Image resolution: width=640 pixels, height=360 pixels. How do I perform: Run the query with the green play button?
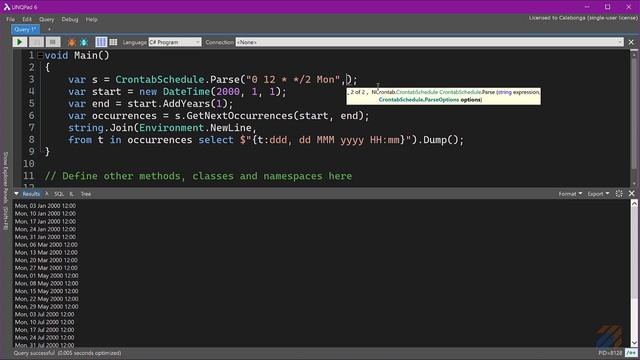(19, 42)
